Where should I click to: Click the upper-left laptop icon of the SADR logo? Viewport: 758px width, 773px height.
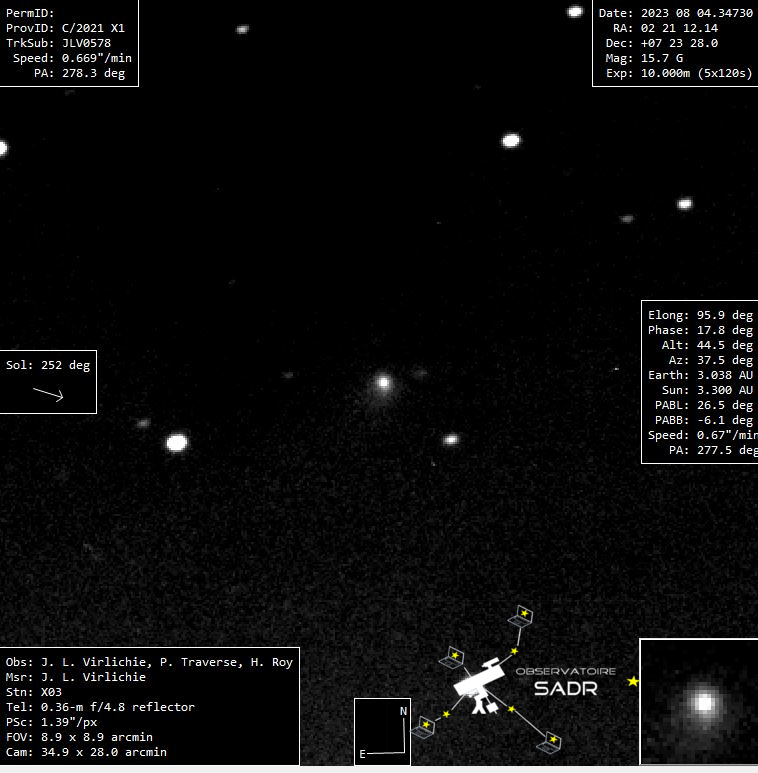(x=452, y=658)
